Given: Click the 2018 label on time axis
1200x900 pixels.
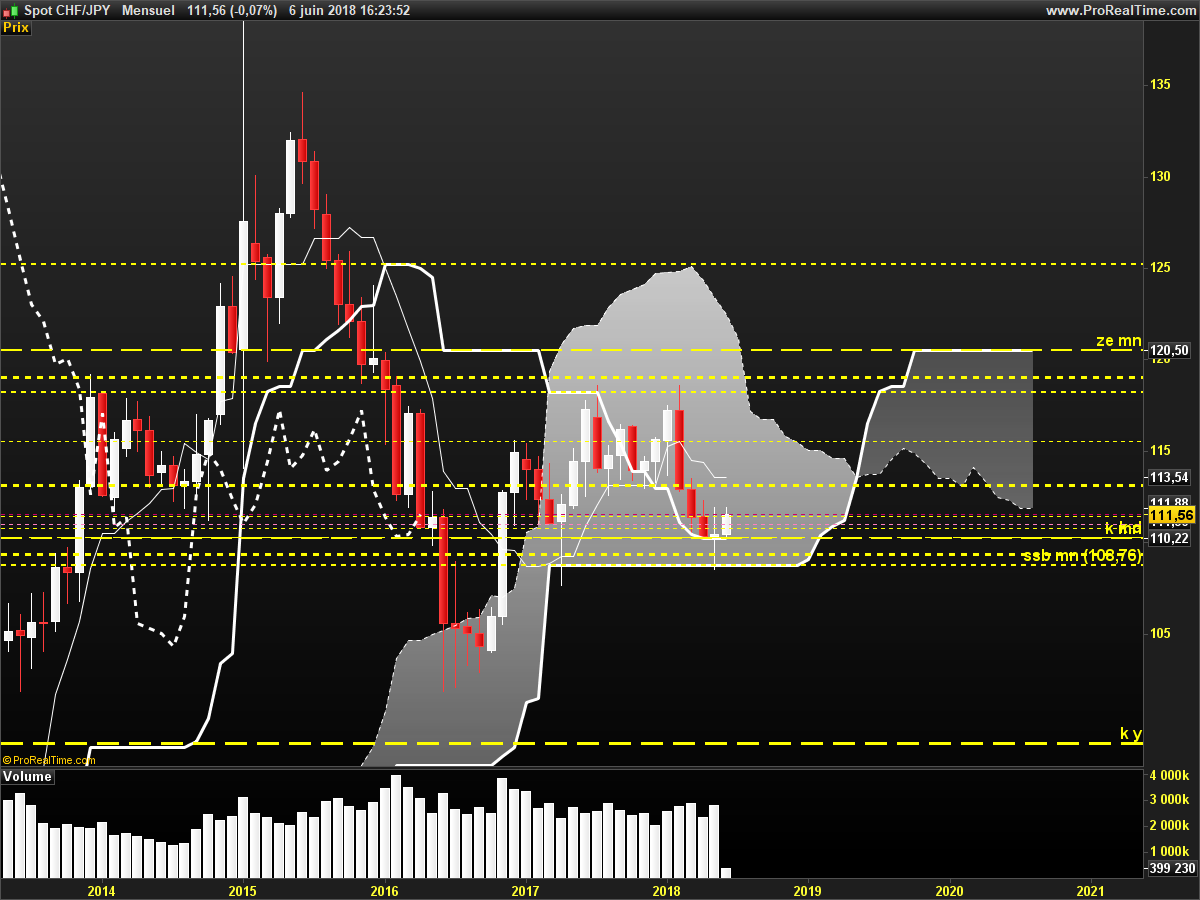Looking at the screenshot, I should 666,890.
